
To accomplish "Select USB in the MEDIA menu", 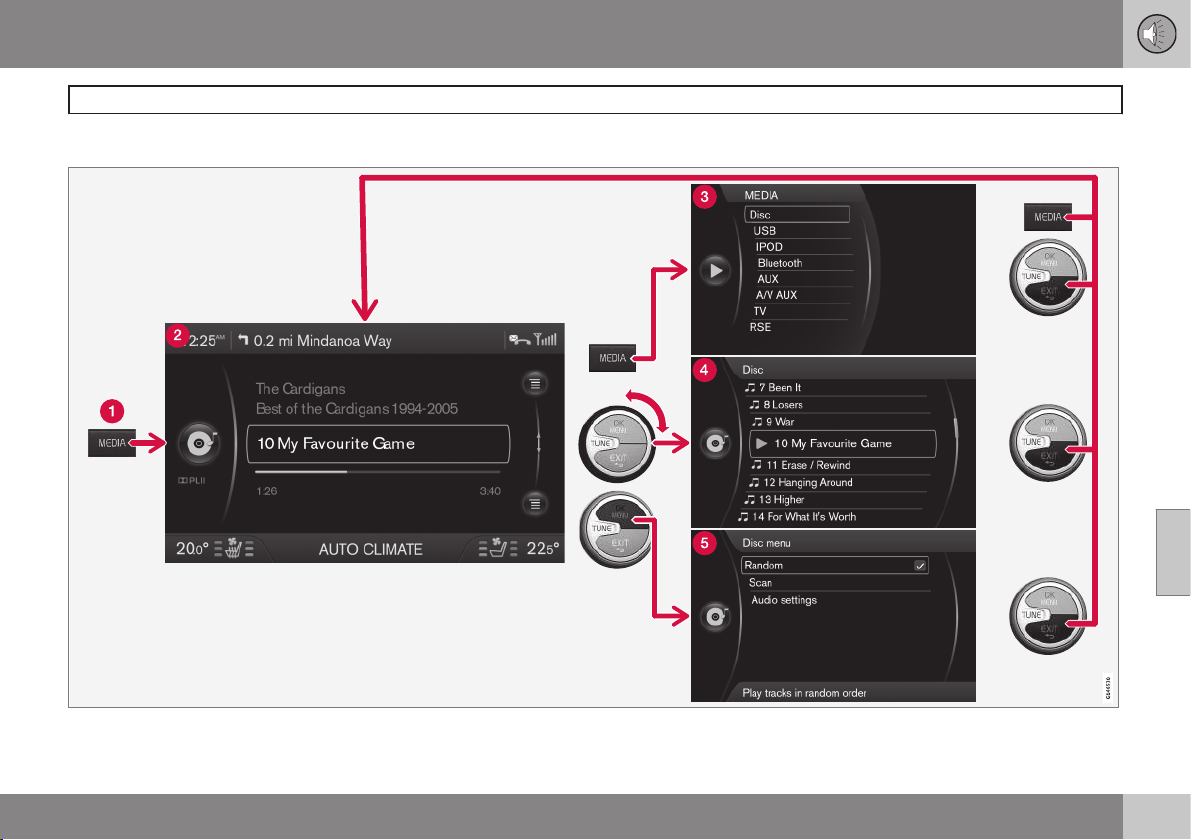I will coord(764,231).
